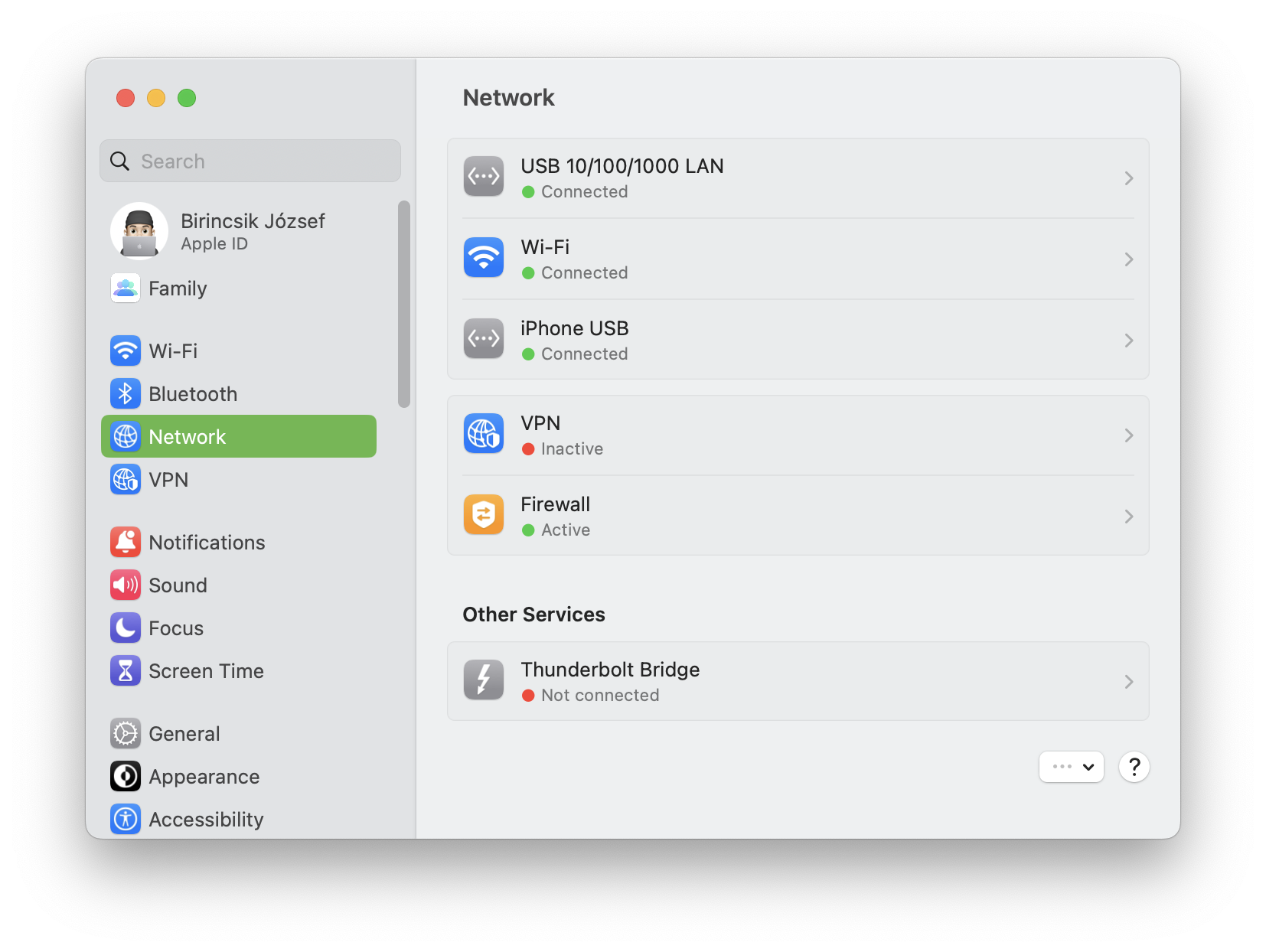The width and height of the screenshot is (1266, 952).
Task: Select General label in sidebar
Action: [184, 734]
